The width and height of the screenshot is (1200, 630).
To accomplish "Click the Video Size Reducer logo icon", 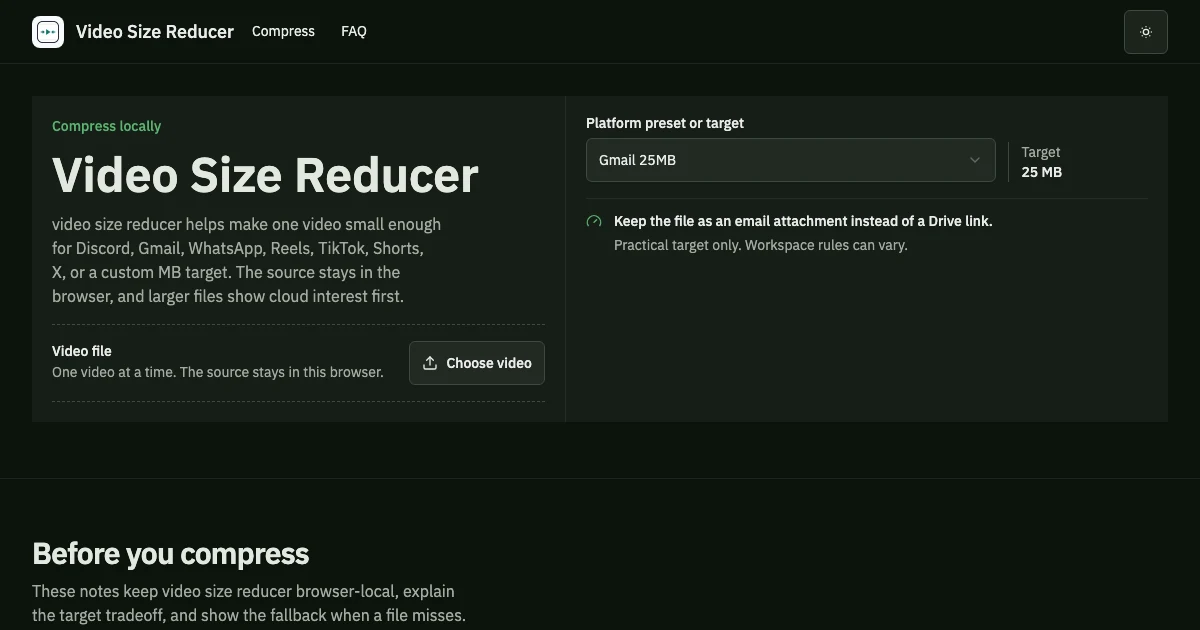I will 48,32.
